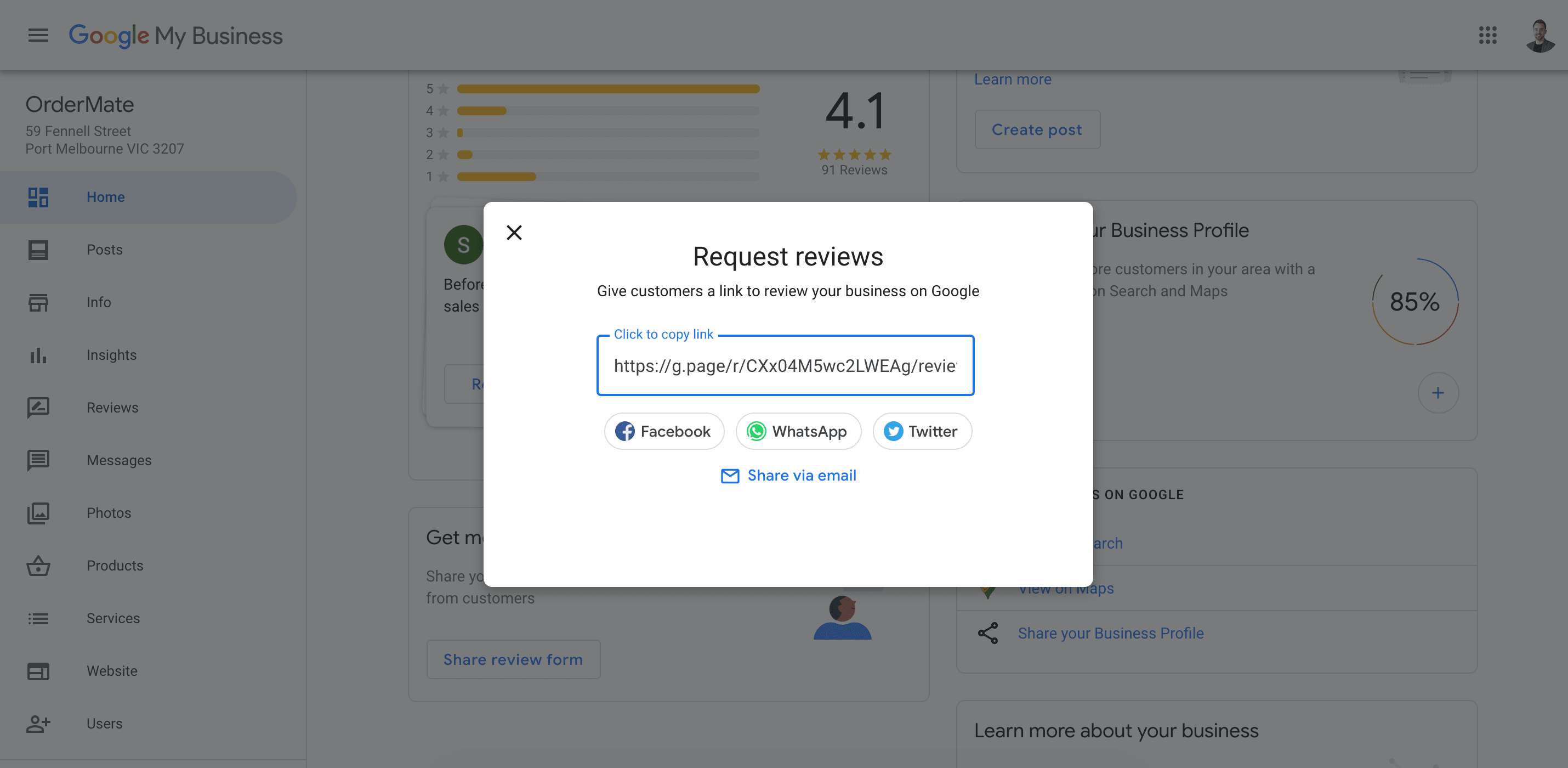Click the 85% profile completion ring
The height and width of the screenshot is (768, 1568).
(1414, 302)
